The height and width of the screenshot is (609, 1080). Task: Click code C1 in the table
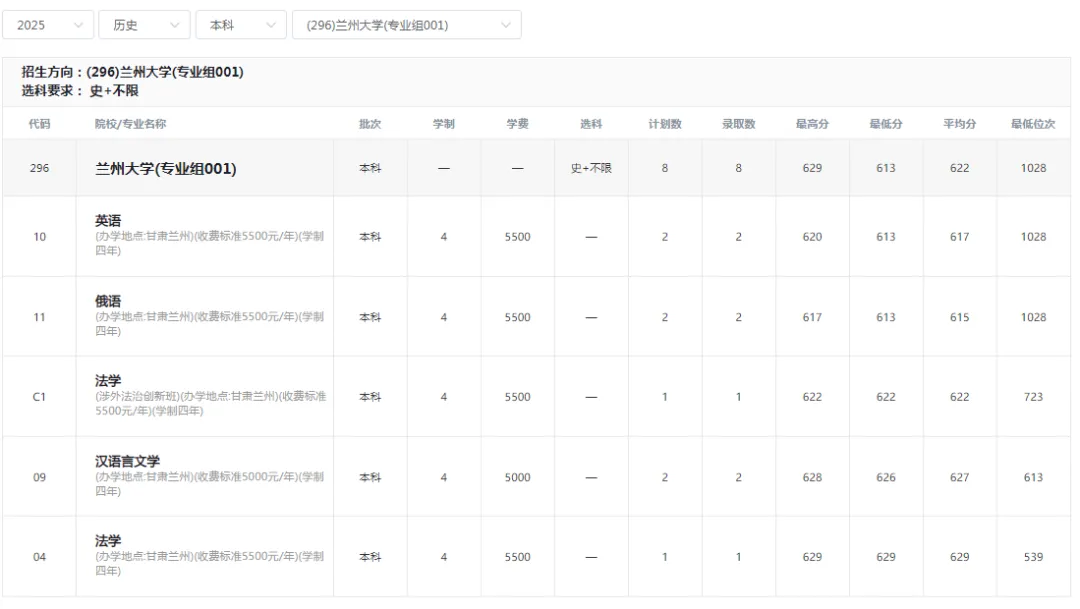point(39,398)
